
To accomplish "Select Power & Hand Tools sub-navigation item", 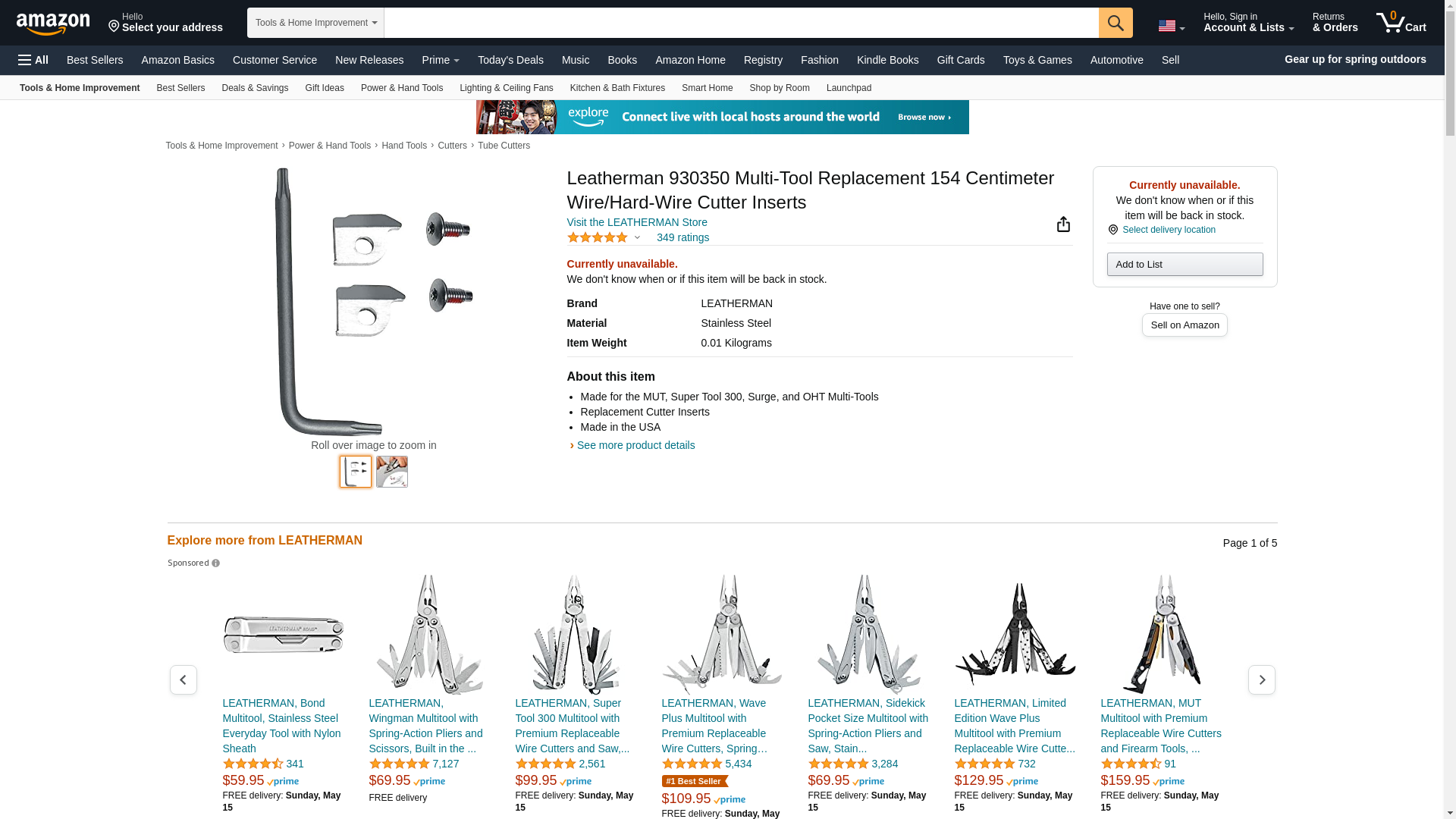I will point(402,88).
